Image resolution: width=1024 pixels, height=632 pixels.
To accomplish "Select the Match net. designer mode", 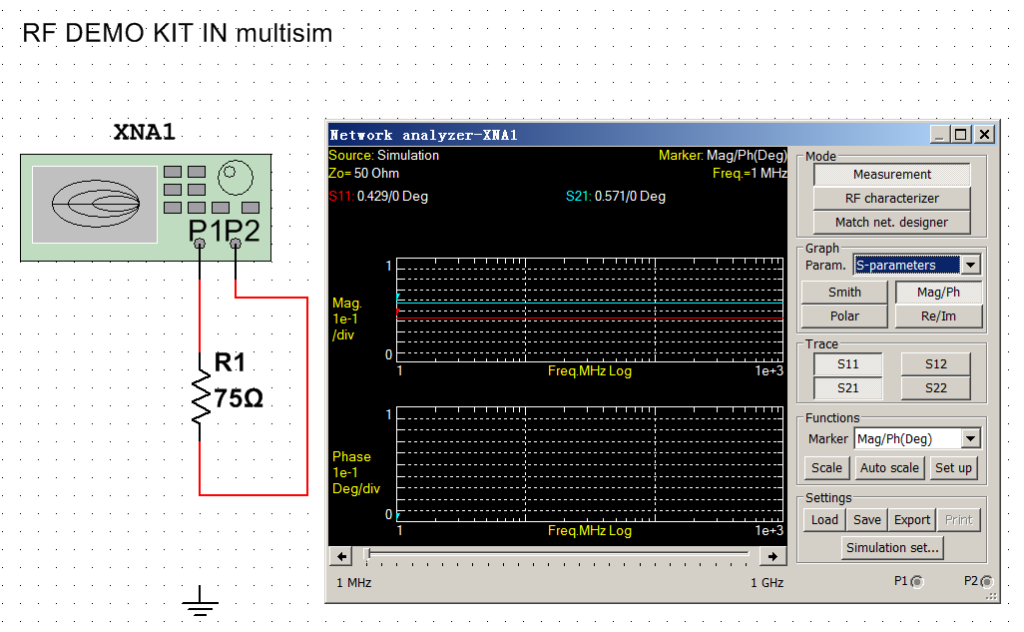I will coord(892,222).
